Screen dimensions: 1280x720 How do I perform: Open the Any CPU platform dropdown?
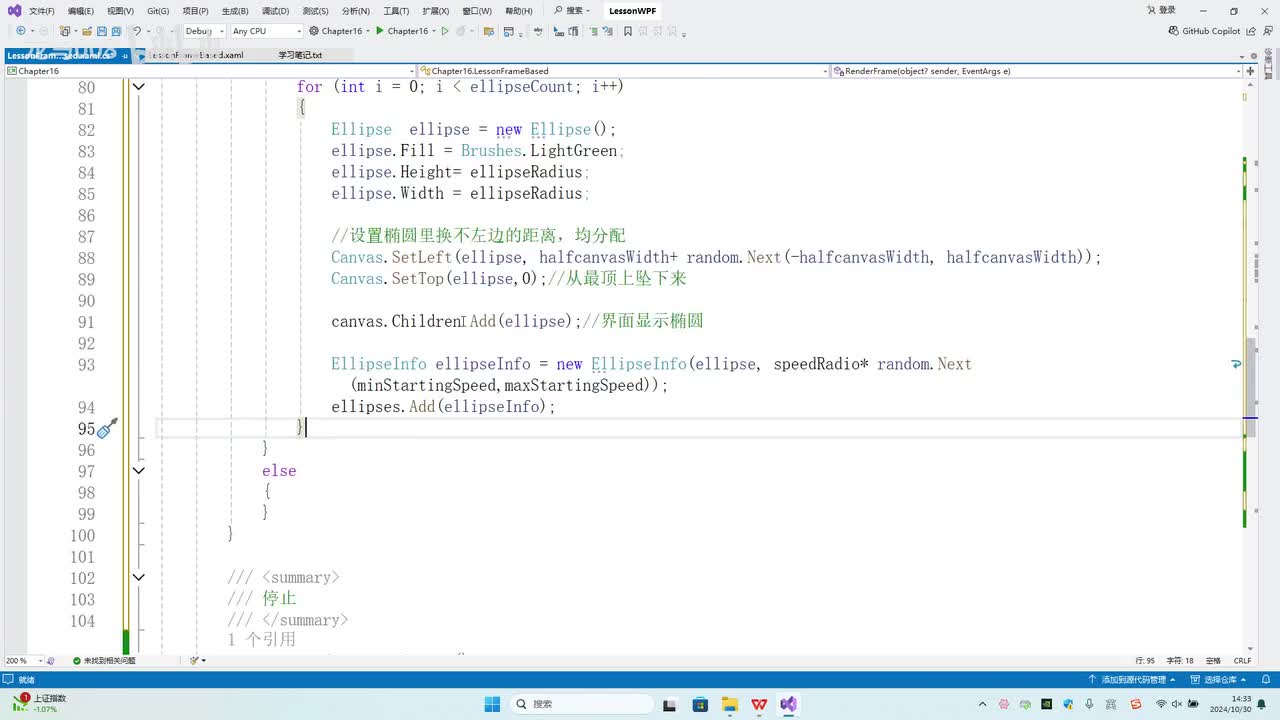click(x=266, y=31)
